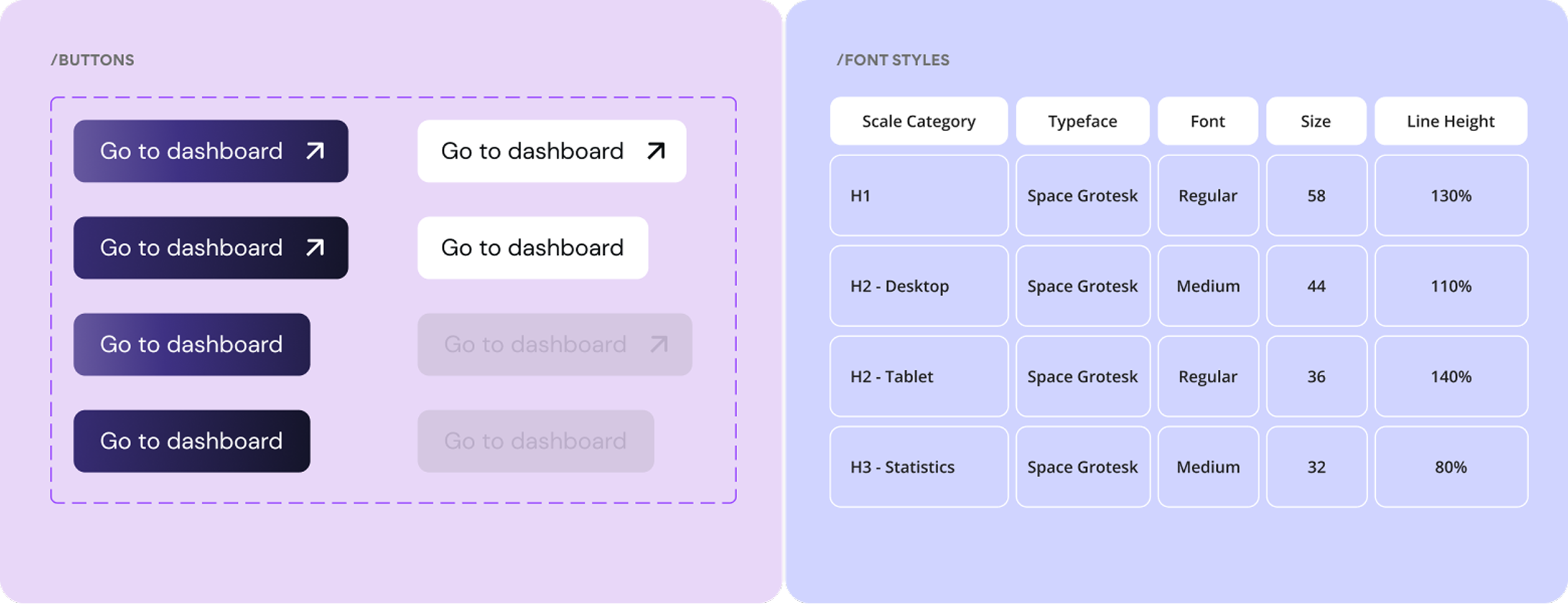Select the Line Height column header
This screenshot has height=604, width=1568.
tap(1450, 121)
